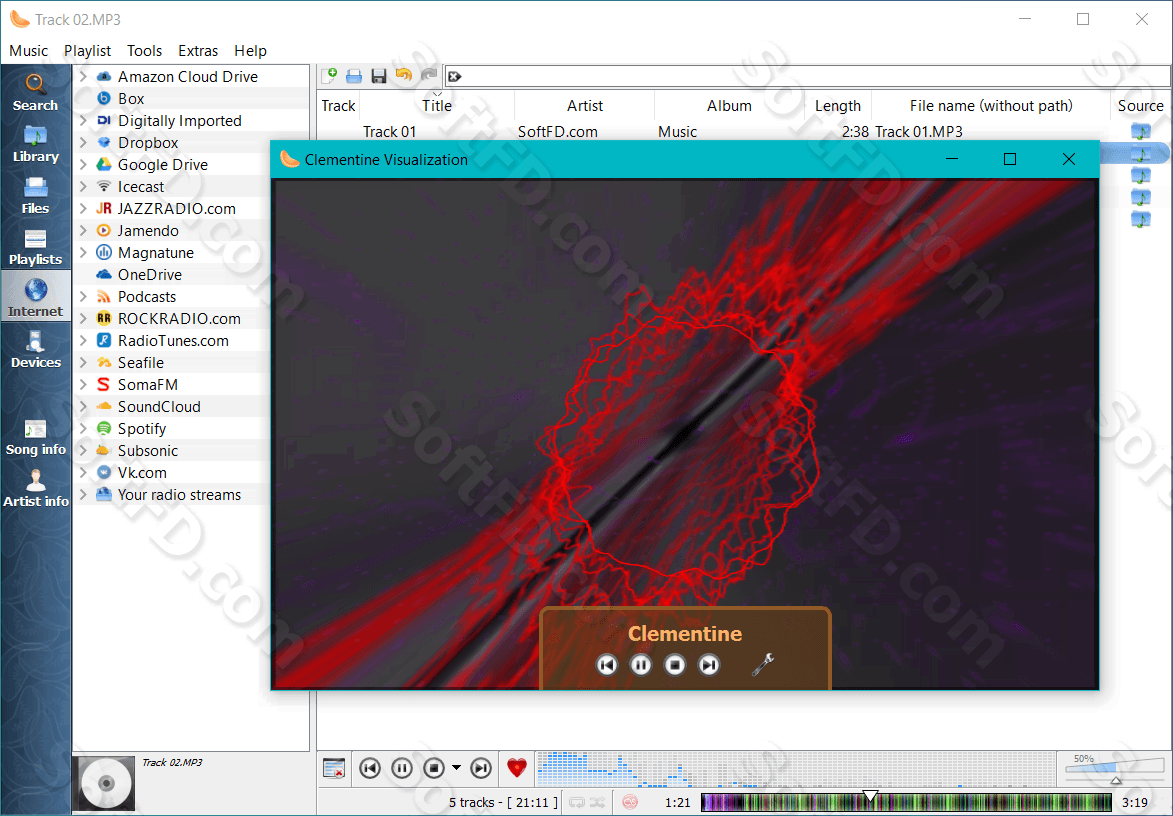Click the clear playlist icon in the bottom bar
The image size is (1173, 816).
point(334,768)
